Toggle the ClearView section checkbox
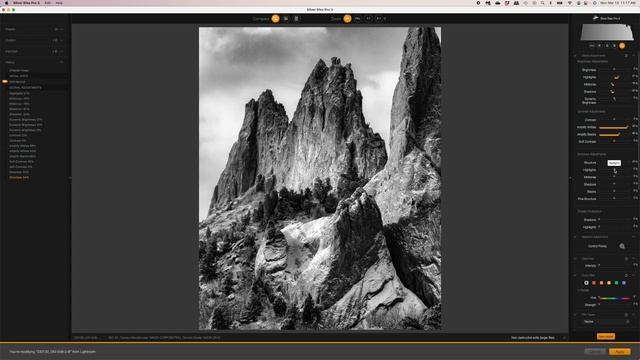Image resolution: width=640 pixels, height=360 pixels. (x=576, y=259)
